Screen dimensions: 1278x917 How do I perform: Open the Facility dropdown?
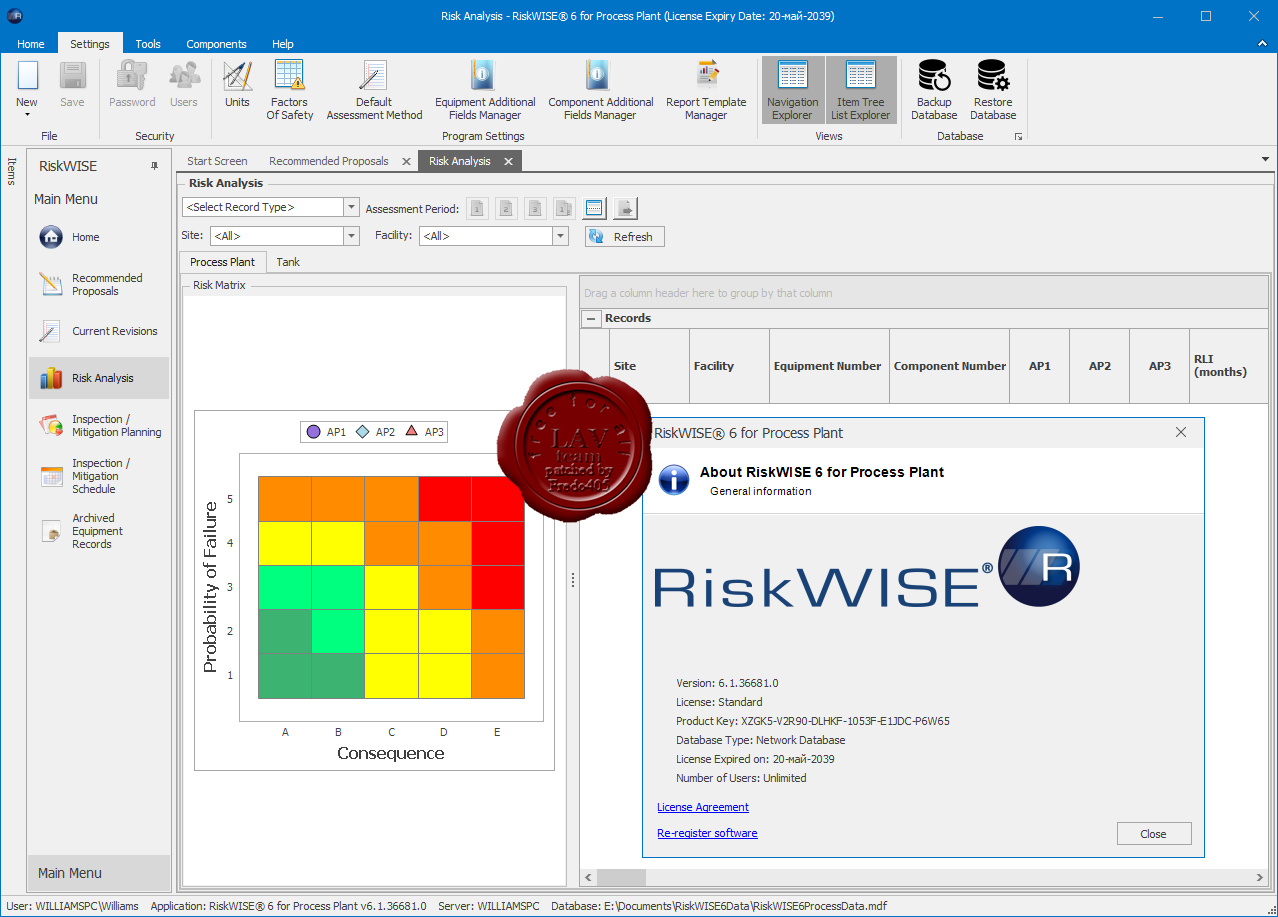pyautogui.click(x=560, y=236)
